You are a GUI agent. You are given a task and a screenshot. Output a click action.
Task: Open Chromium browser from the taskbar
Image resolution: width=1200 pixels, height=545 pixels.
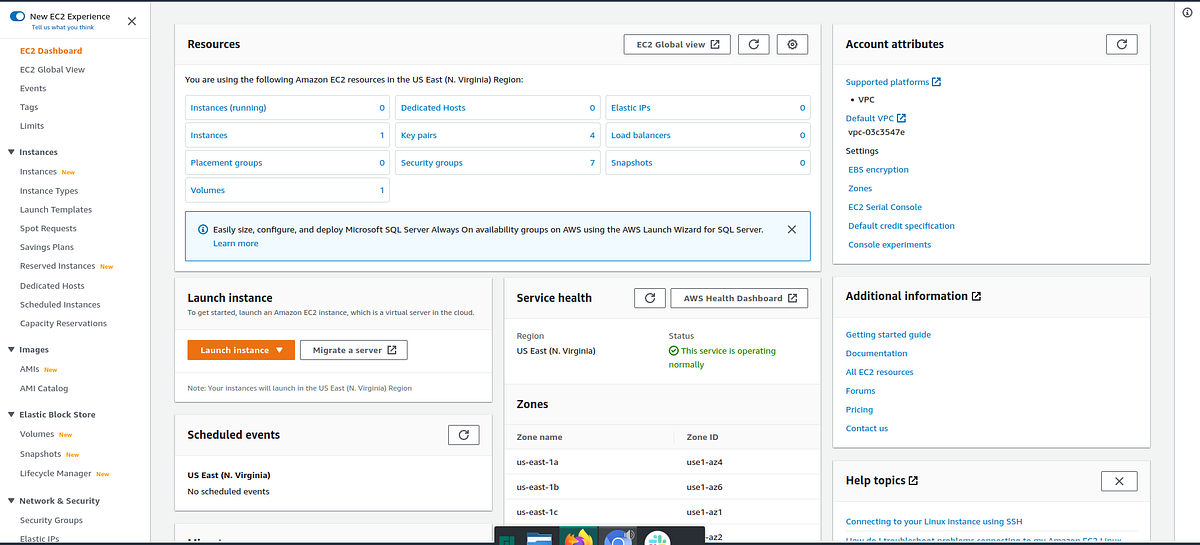[620, 536]
